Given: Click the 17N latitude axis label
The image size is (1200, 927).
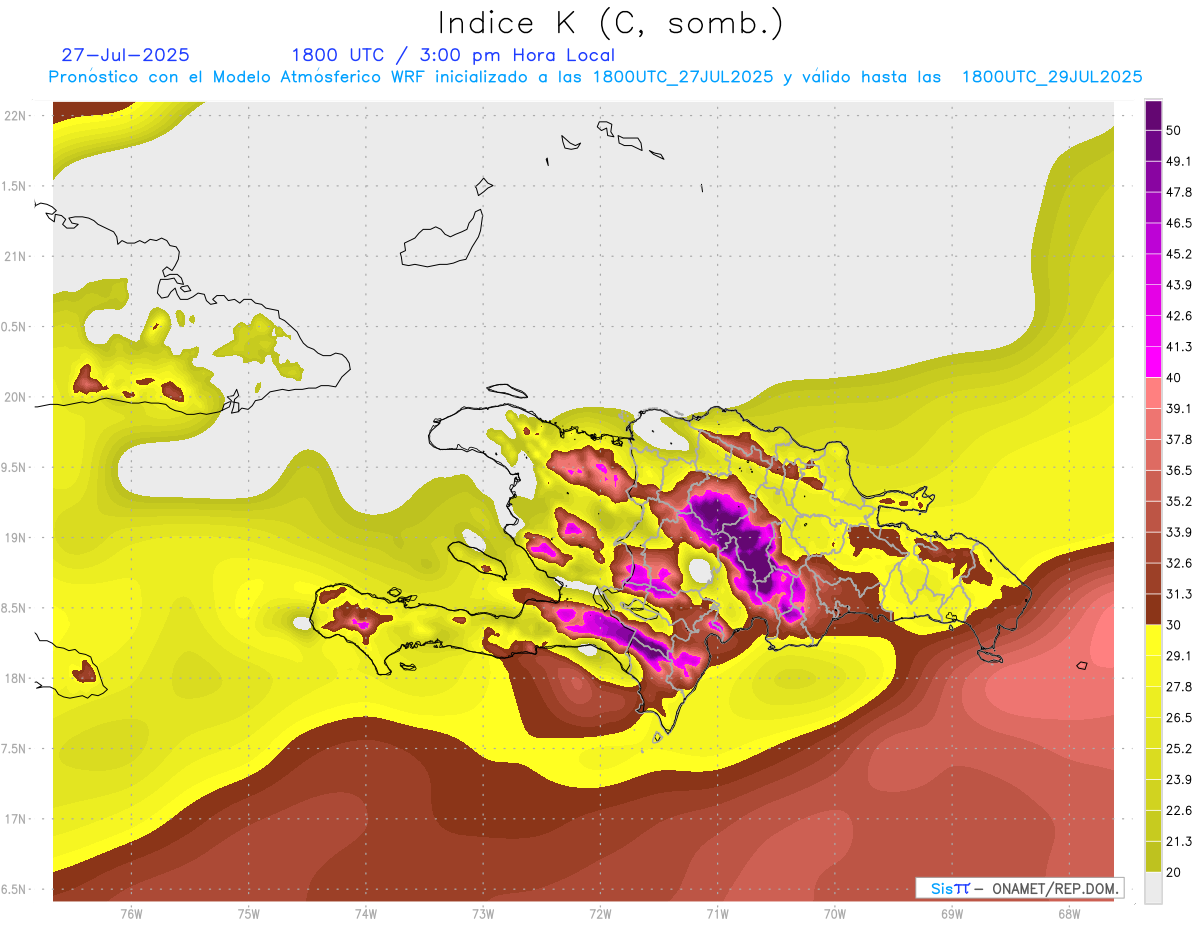Looking at the screenshot, I should pos(17,819).
